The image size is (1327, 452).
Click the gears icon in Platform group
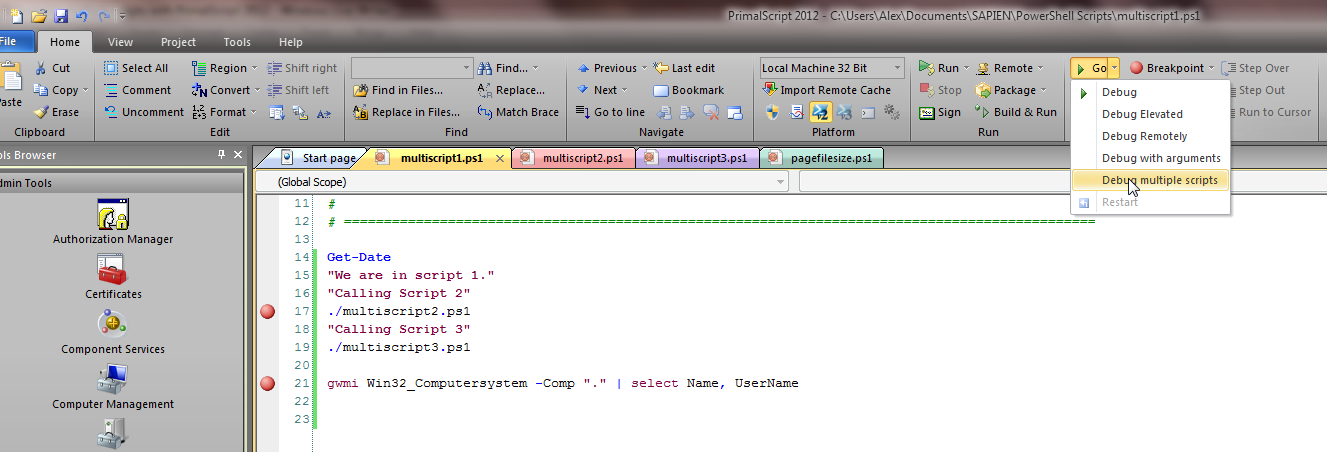[891, 112]
